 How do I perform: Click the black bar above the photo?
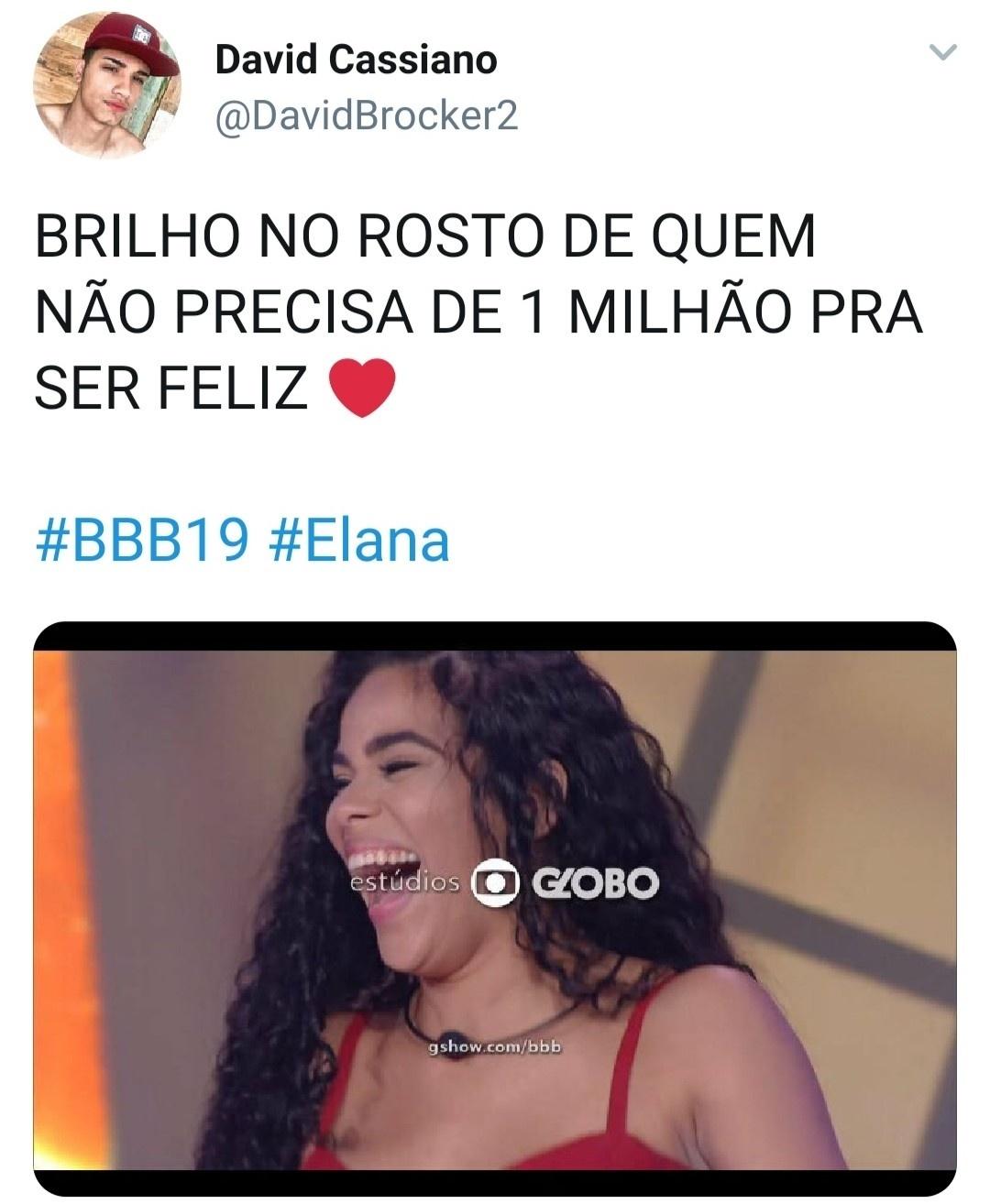(x=495, y=635)
